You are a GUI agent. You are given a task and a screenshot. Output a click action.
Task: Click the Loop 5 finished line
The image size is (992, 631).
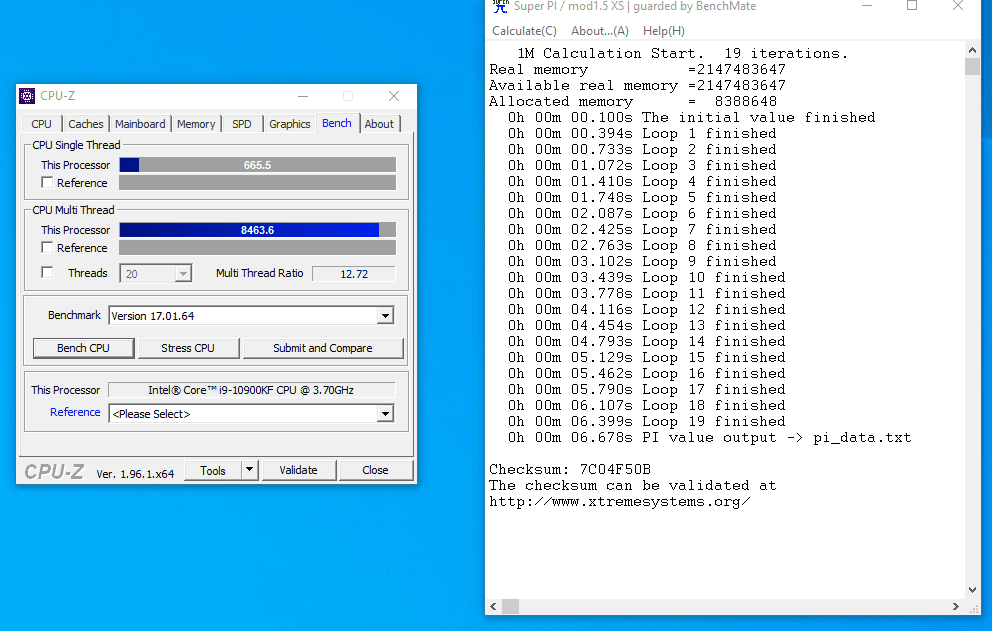[642, 197]
